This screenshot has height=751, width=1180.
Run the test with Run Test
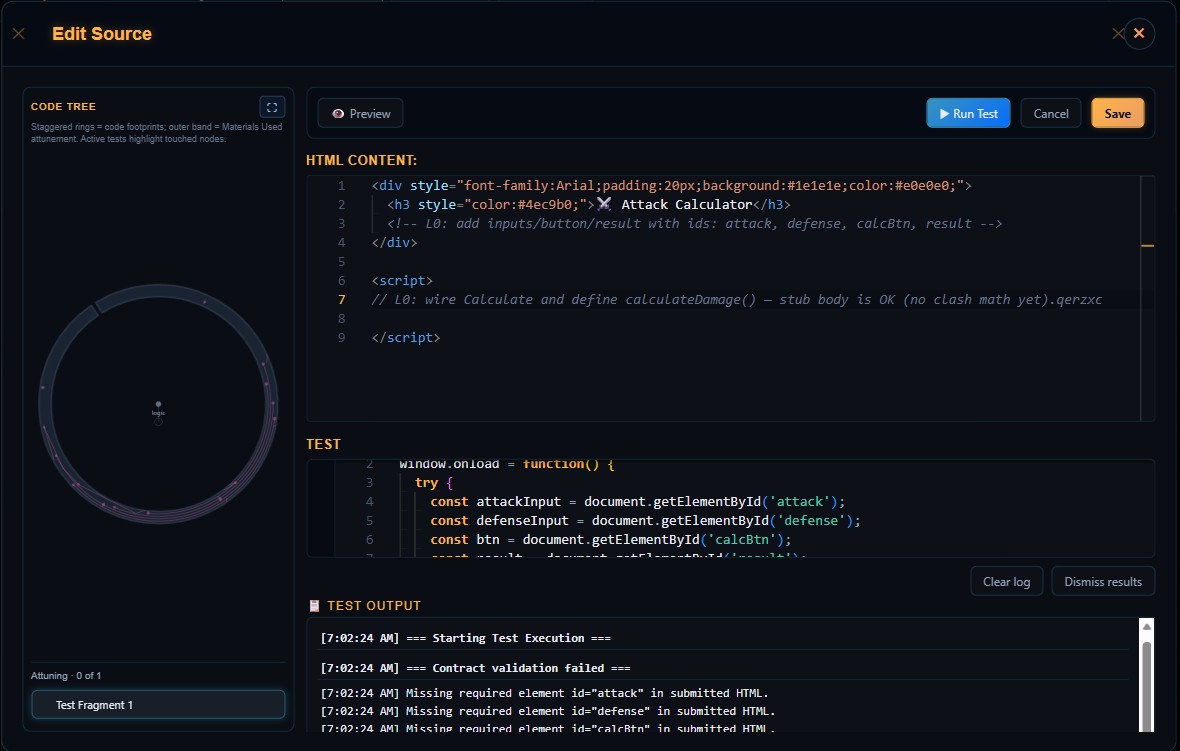(x=968, y=114)
